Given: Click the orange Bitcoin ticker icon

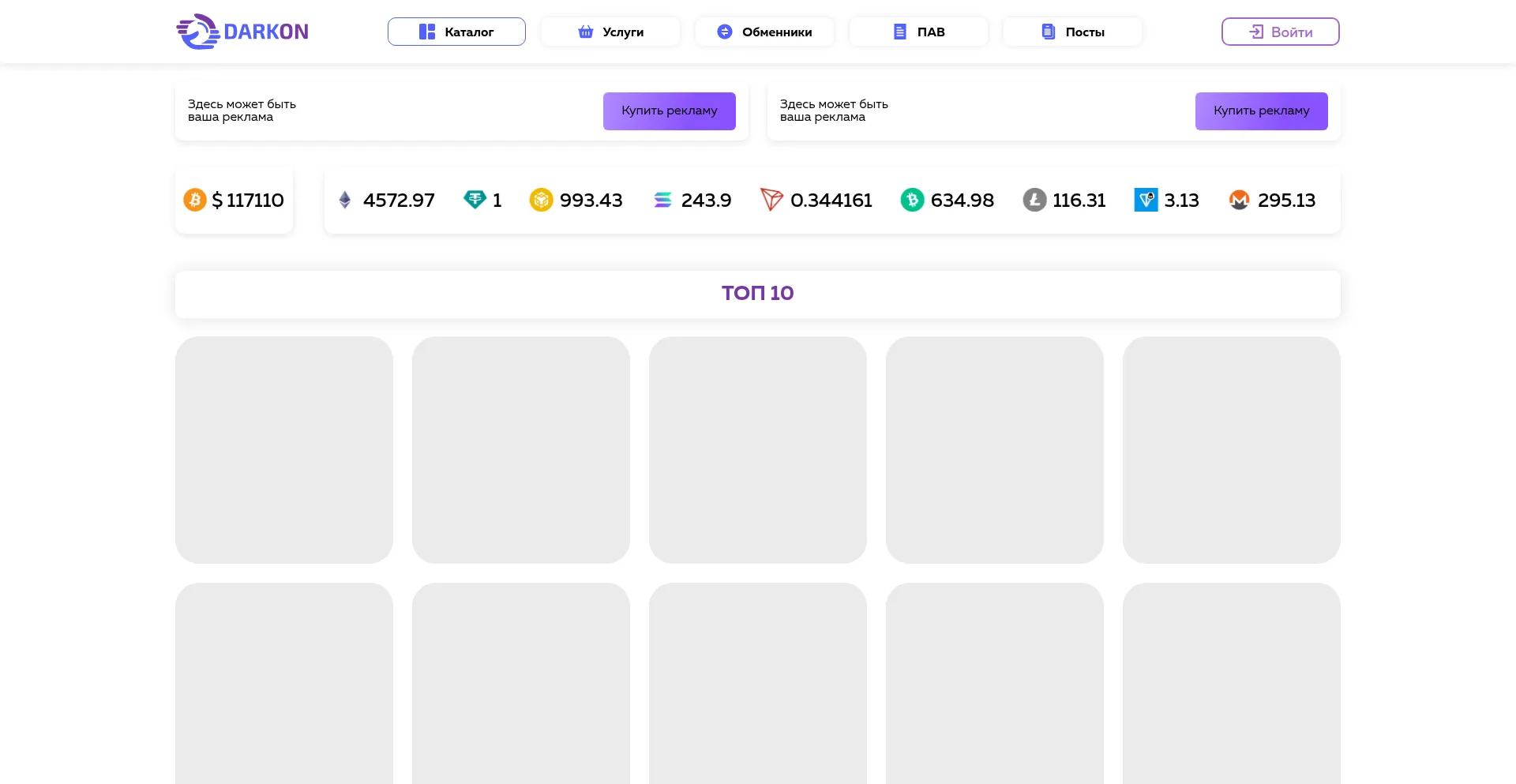Looking at the screenshot, I should coord(195,200).
